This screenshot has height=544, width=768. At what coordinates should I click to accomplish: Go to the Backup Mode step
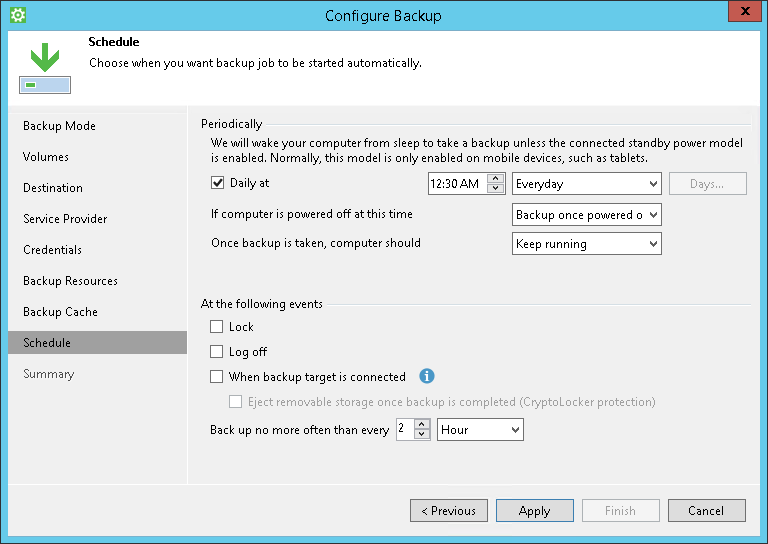click(60, 126)
